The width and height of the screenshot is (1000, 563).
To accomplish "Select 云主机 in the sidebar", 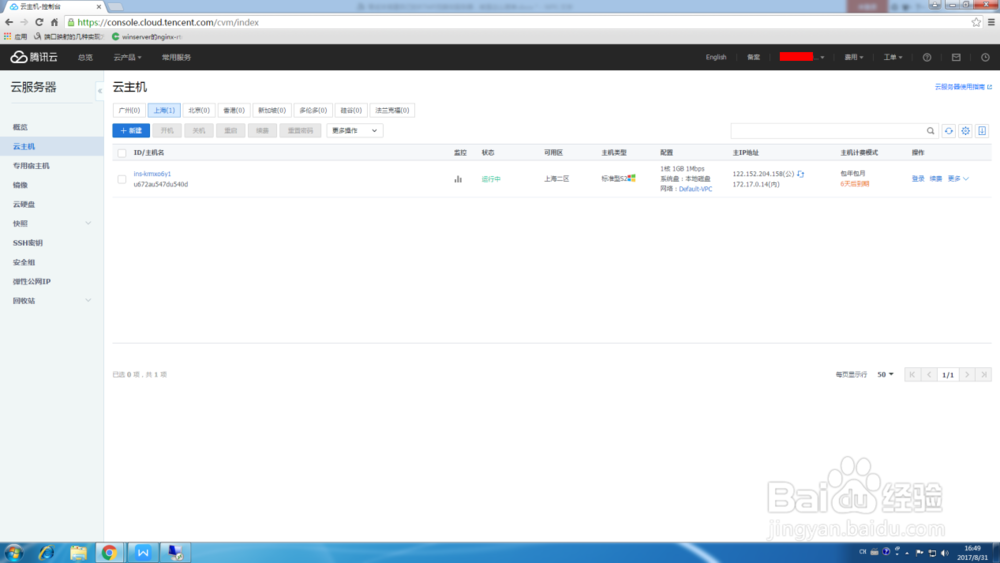I will point(52,146).
